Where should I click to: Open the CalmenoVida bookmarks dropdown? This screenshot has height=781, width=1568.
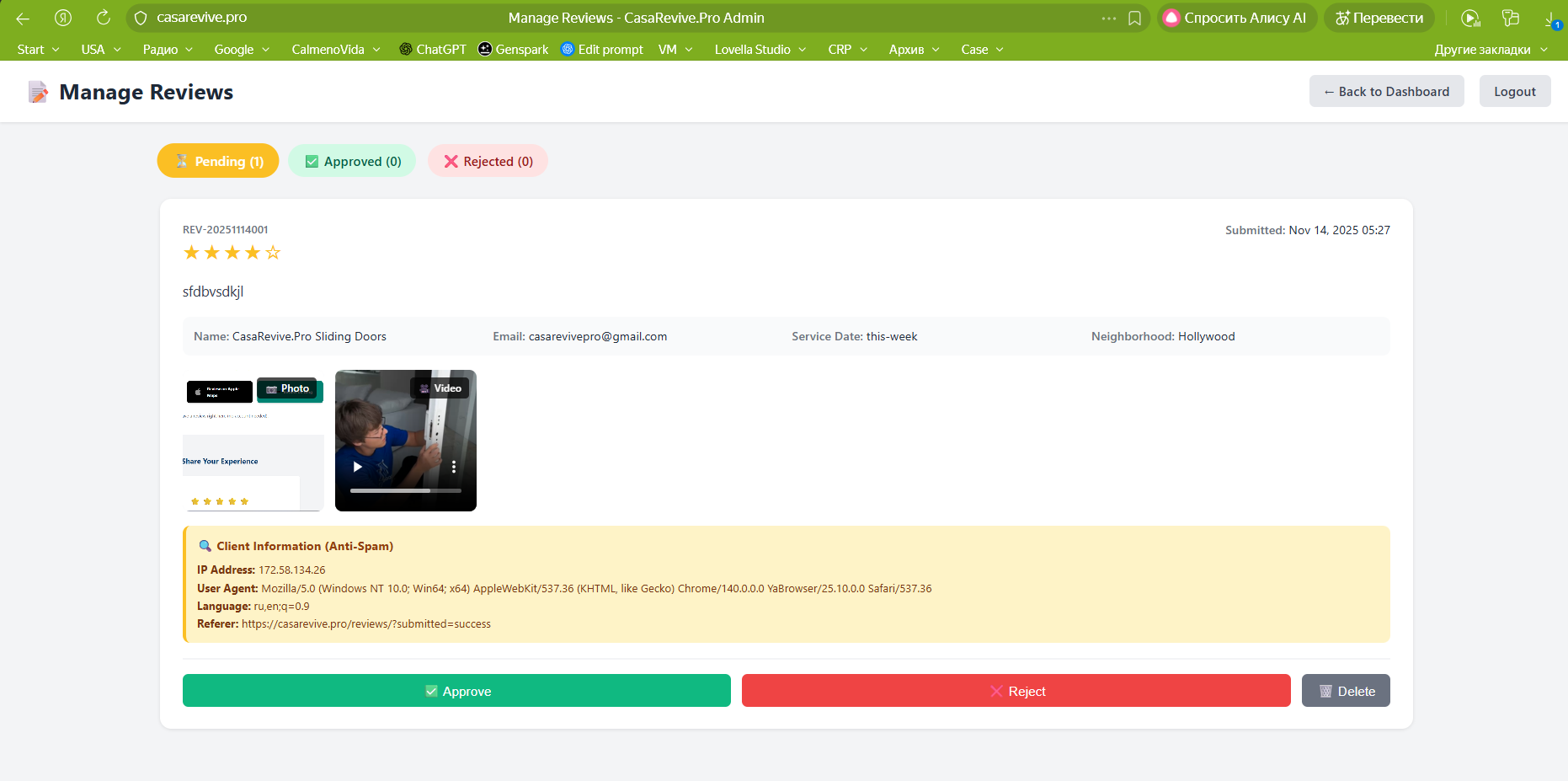tap(335, 50)
